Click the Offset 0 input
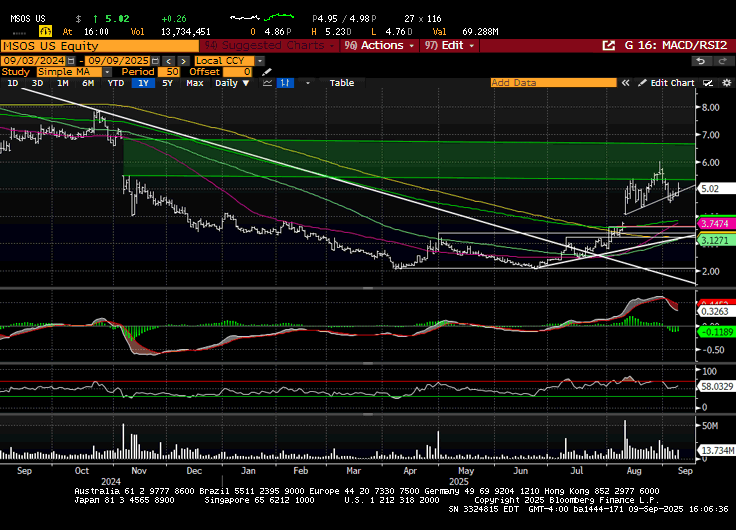The width and height of the screenshot is (736, 530). 238,72
